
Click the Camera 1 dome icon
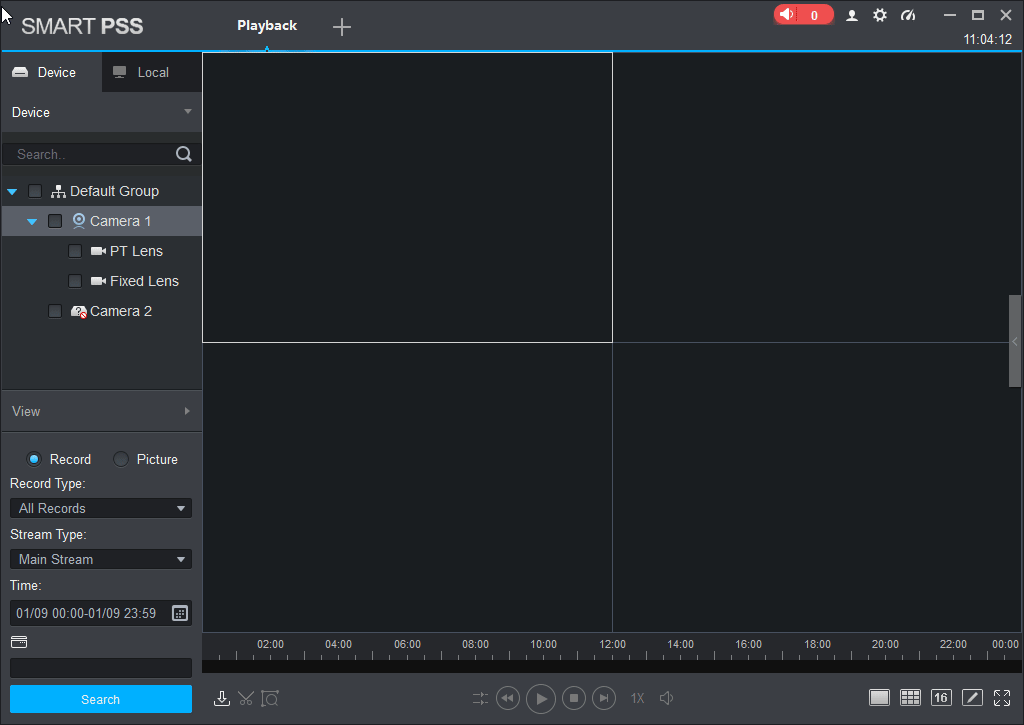(78, 221)
